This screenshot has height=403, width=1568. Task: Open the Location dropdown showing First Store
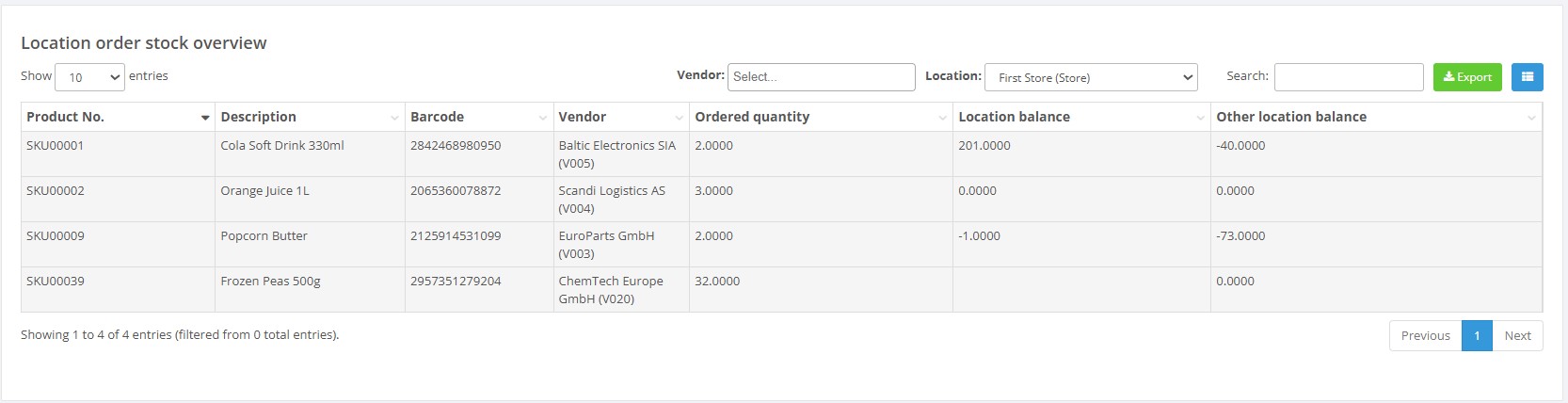[1091, 77]
